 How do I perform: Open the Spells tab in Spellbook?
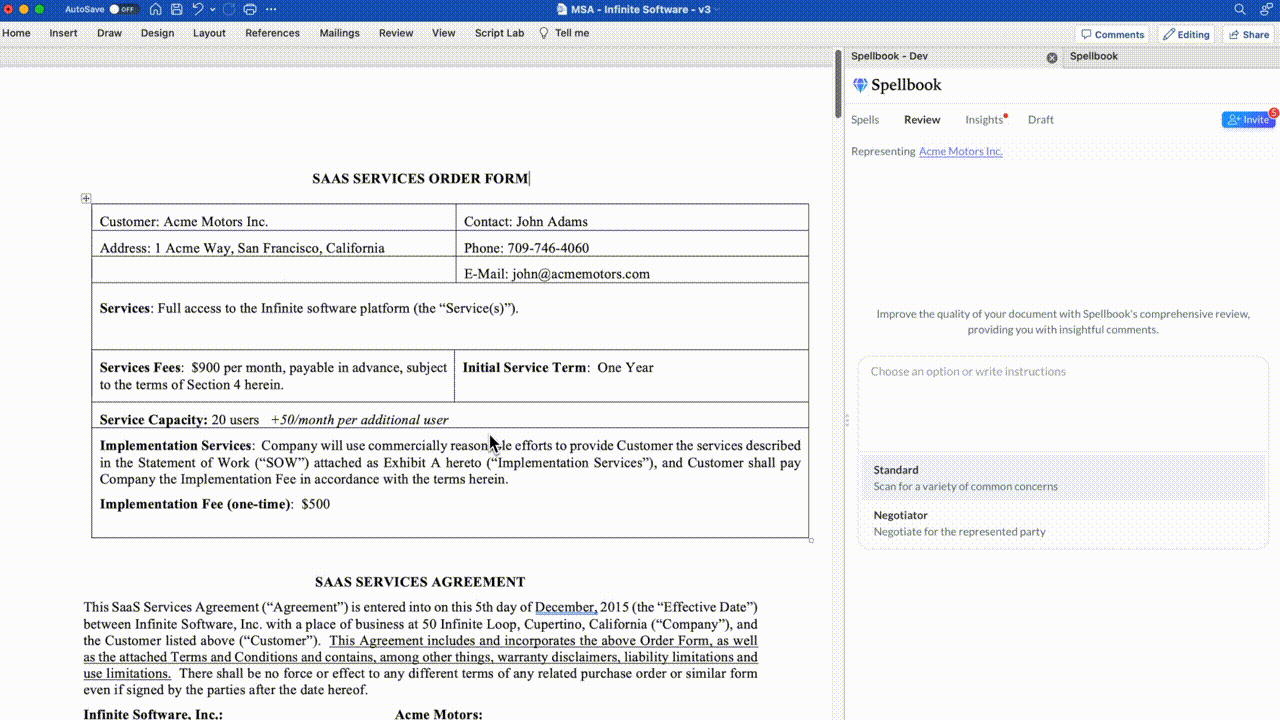[x=865, y=119]
